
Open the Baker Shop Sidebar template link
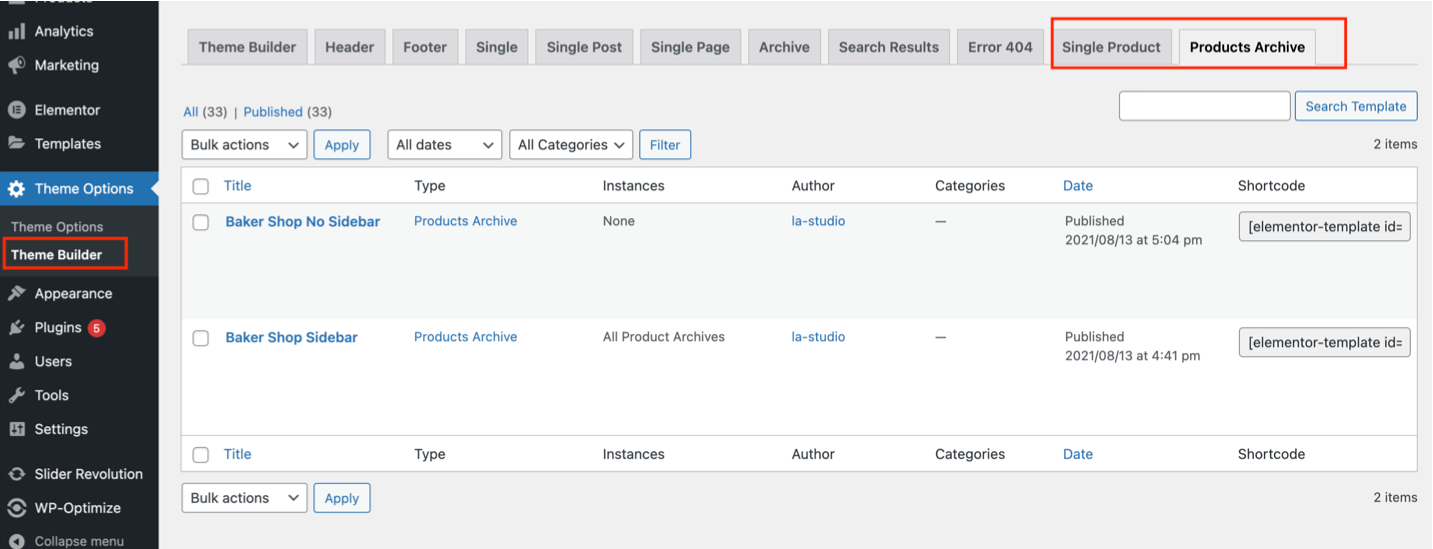[291, 337]
